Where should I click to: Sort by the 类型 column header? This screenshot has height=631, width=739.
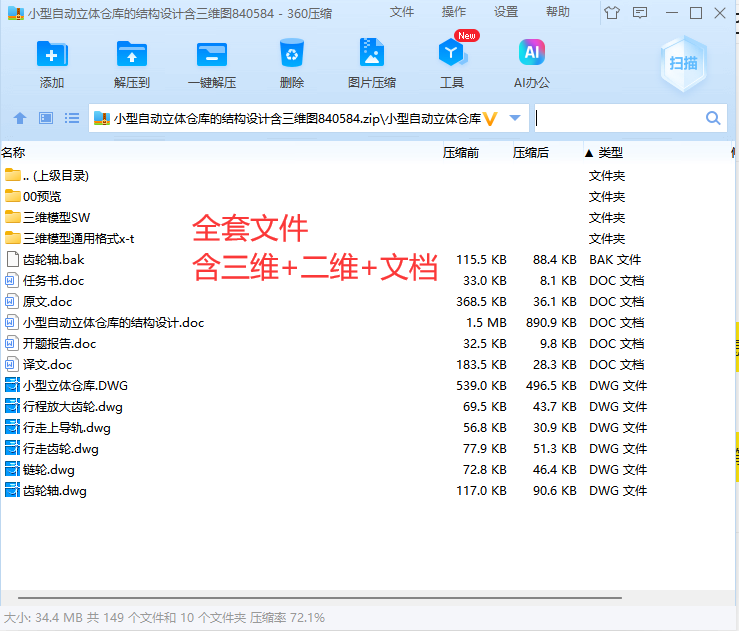click(610, 152)
